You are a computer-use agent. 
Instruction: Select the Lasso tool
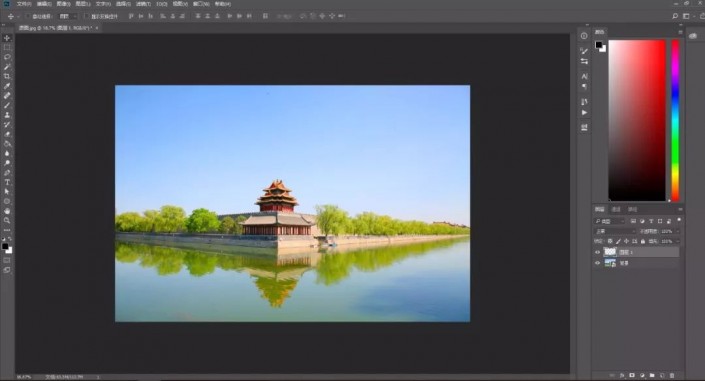(x=7, y=57)
